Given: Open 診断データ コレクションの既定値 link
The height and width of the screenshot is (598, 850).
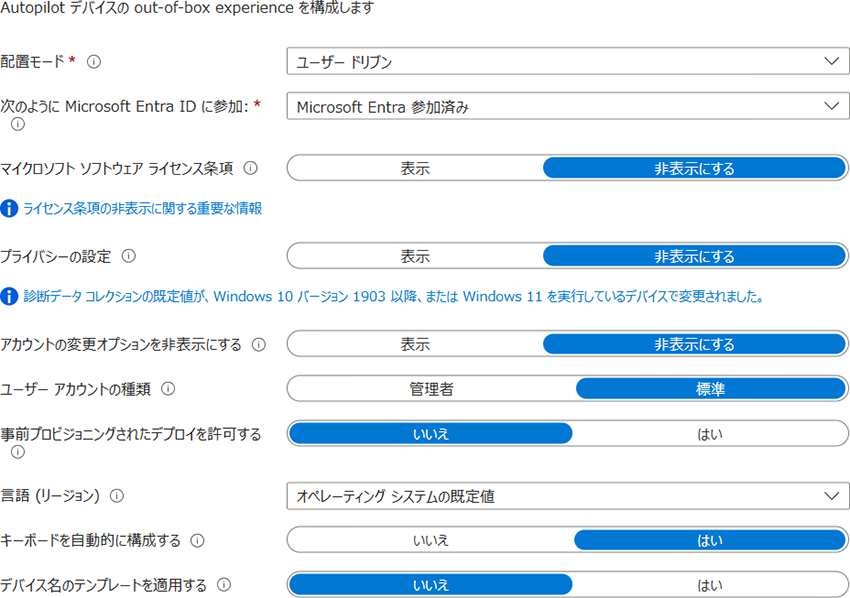Looking at the screenshot, I should (x=394, y=297).
